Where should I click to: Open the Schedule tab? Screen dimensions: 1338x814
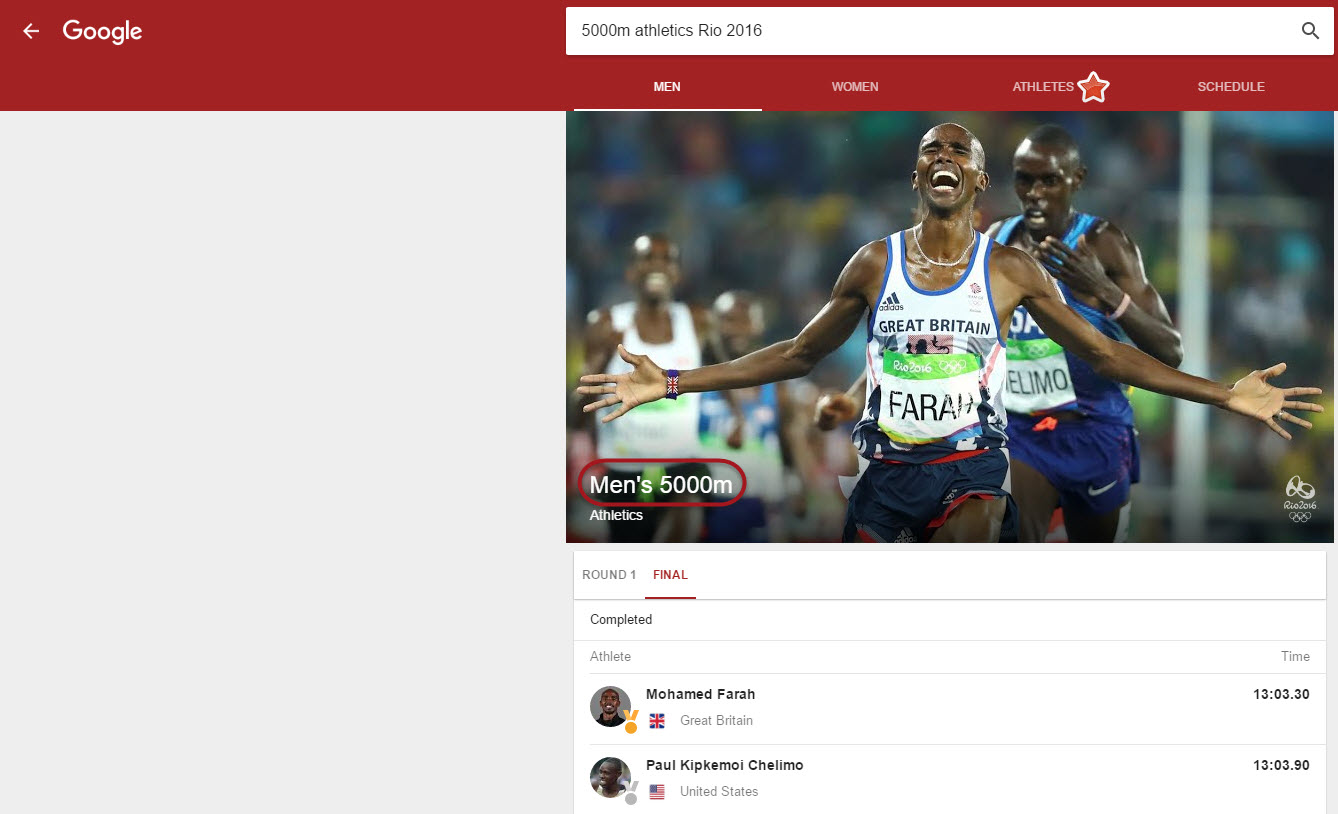coord(1230,87)
